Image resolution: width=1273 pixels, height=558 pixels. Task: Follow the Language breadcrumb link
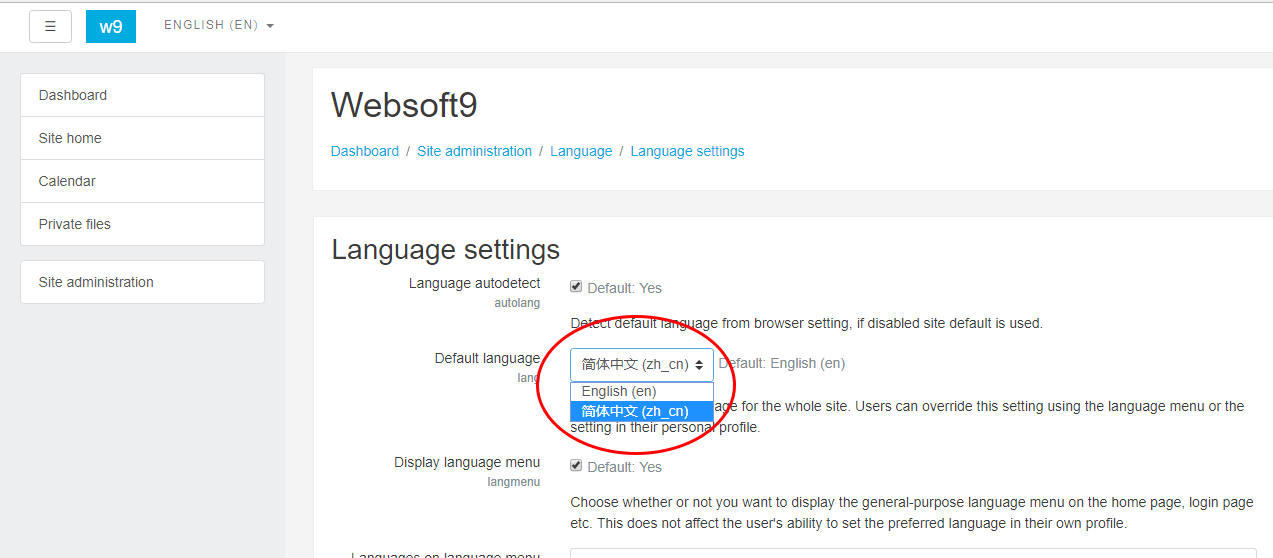581,151
